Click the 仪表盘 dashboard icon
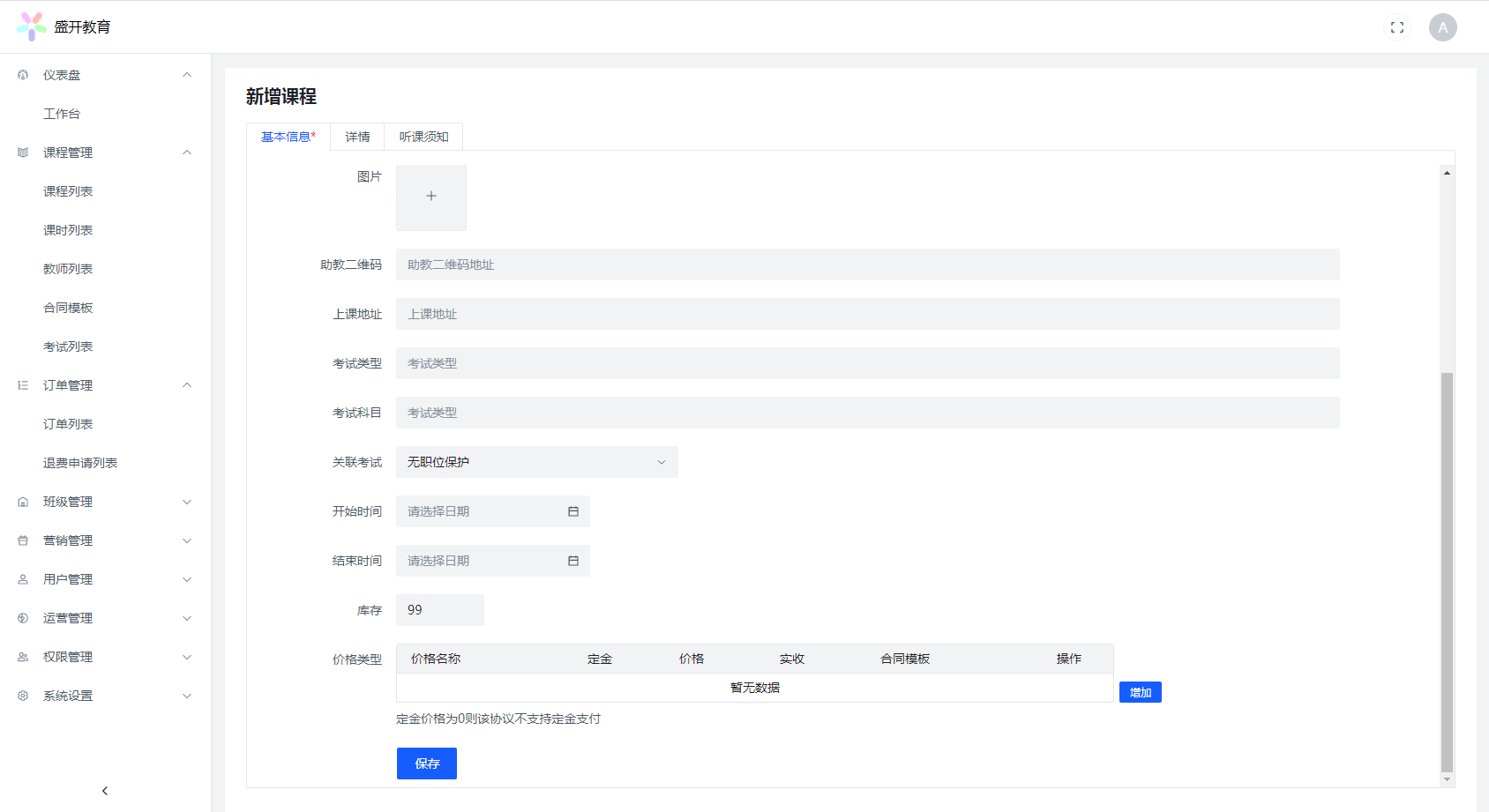 23,75
